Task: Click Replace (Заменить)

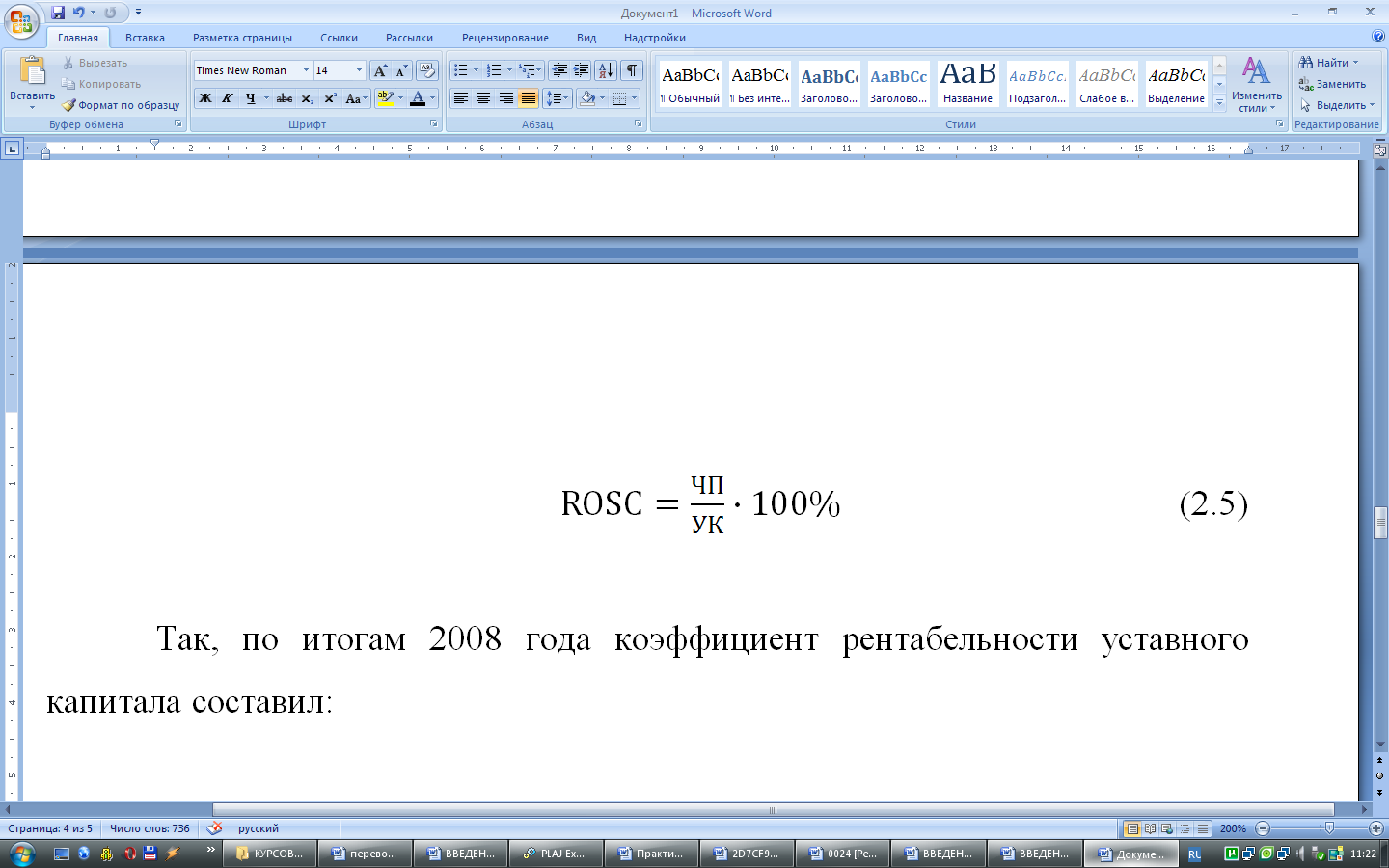Action: point(1332,84)
